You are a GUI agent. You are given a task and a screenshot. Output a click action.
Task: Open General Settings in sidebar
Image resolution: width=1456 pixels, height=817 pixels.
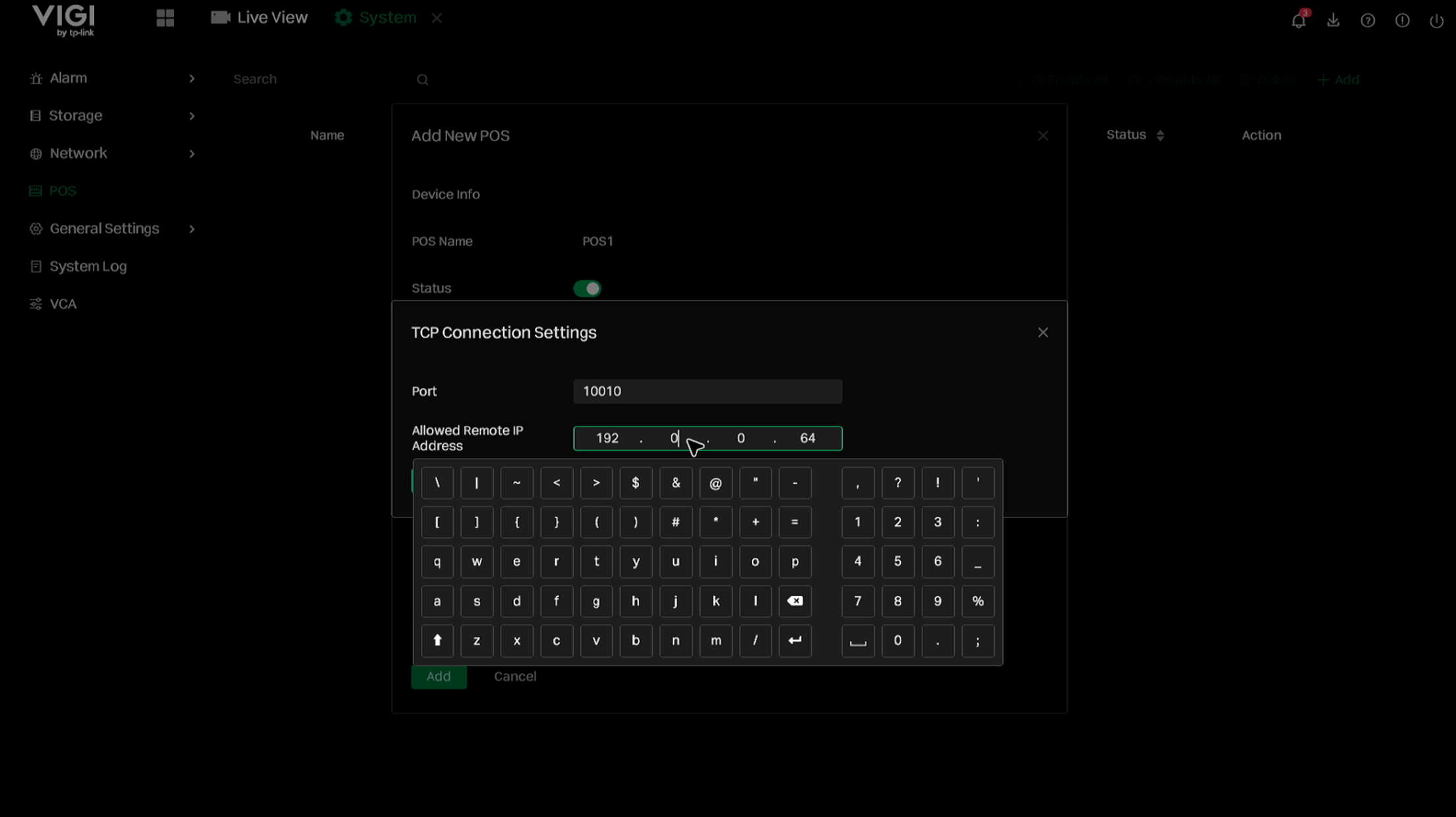coord(104,229)
